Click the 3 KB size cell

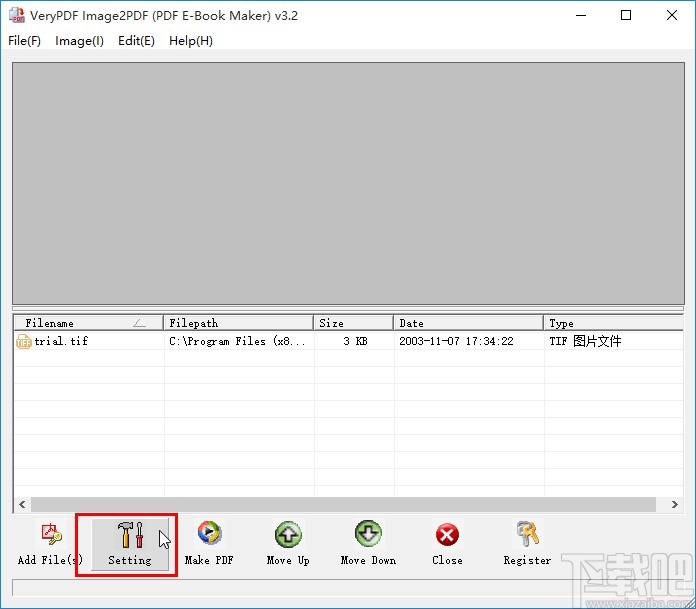355,341
